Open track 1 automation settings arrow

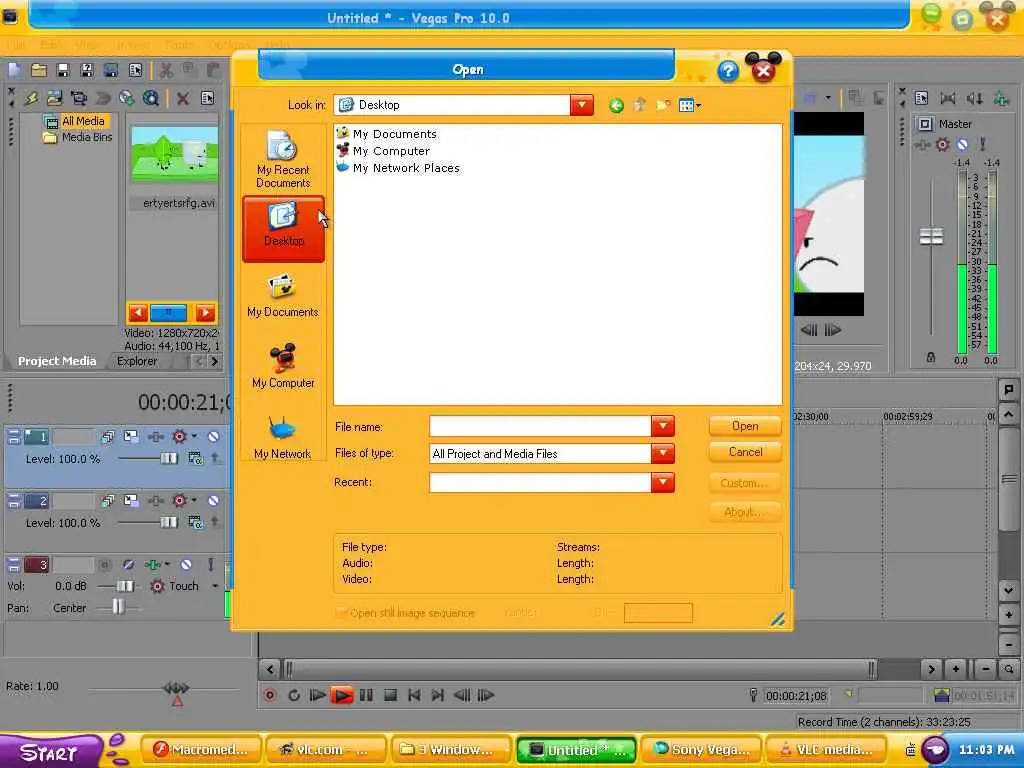point(194,436)
